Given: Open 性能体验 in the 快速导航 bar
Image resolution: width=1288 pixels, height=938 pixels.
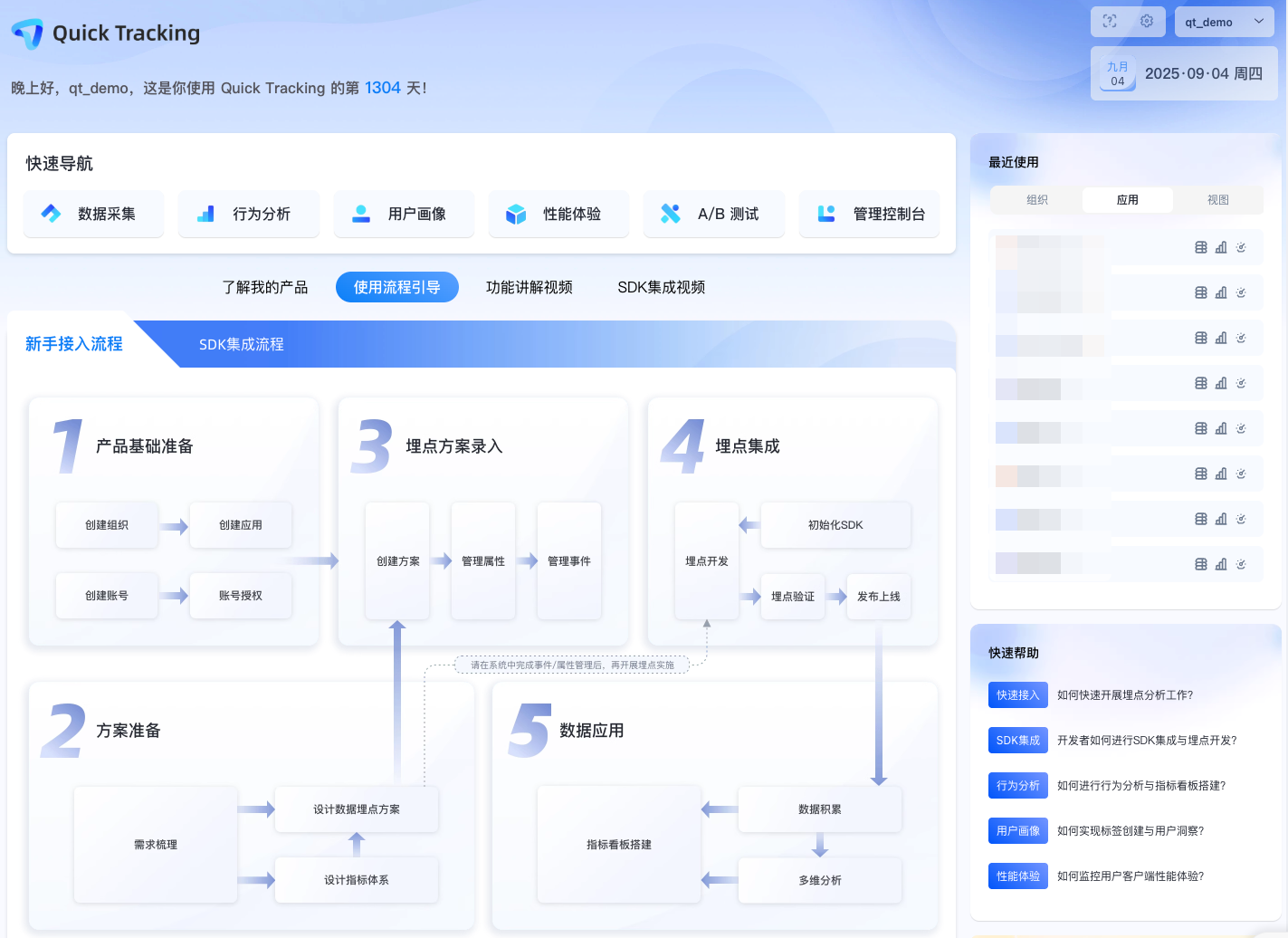Looking at the screenshot, I should 558,214.
